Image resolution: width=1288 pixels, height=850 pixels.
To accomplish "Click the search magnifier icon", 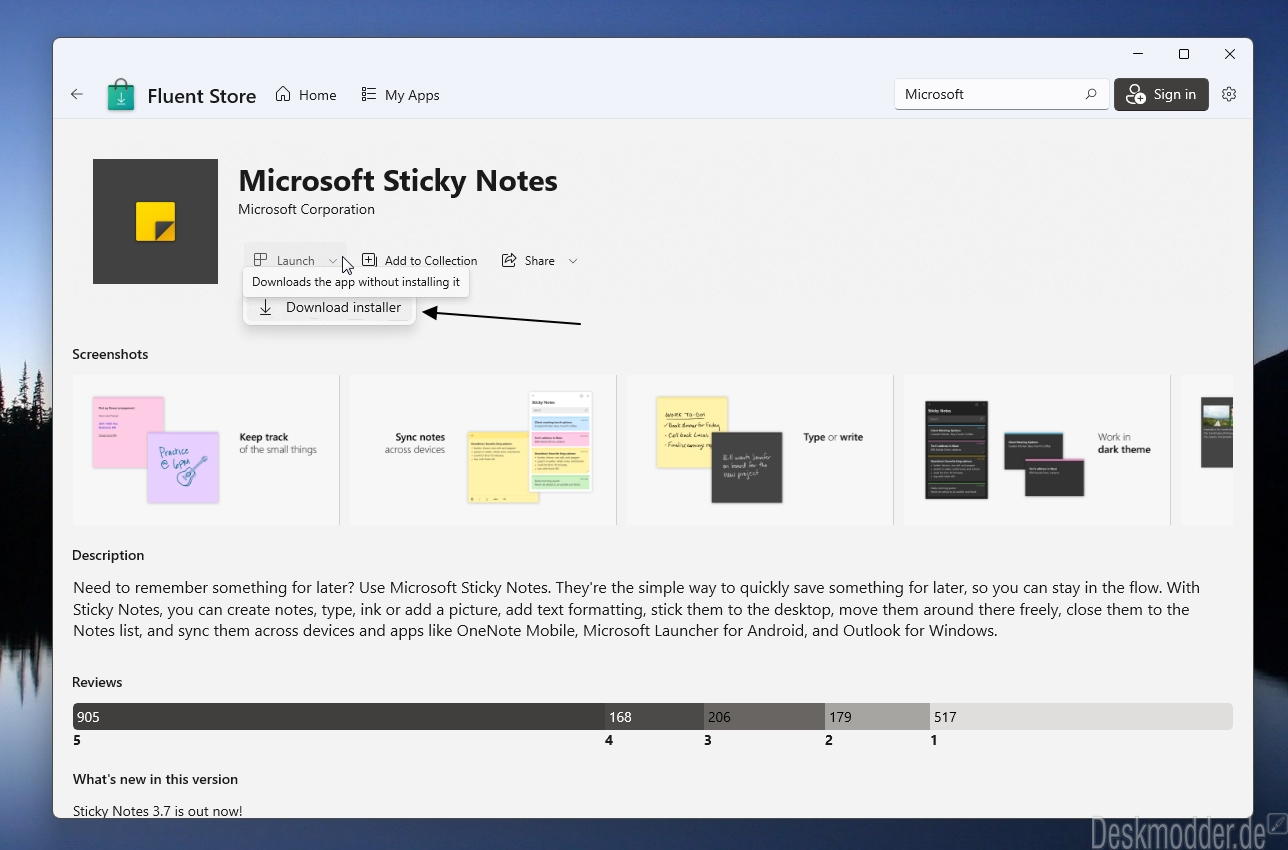I will click(x=1091, y=94).
